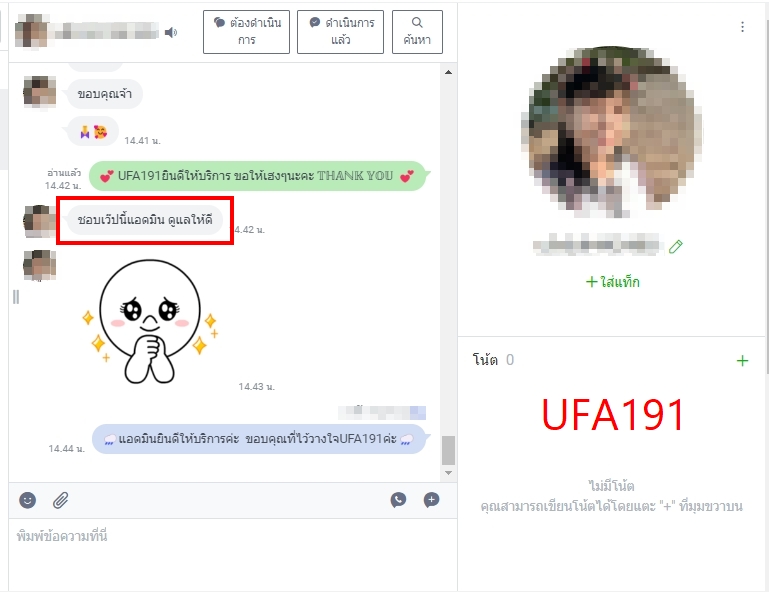The width and height of the screenshot is (769, 592).
Task: Start a voice call with phone bubble icon
Action: pos(398,500)
